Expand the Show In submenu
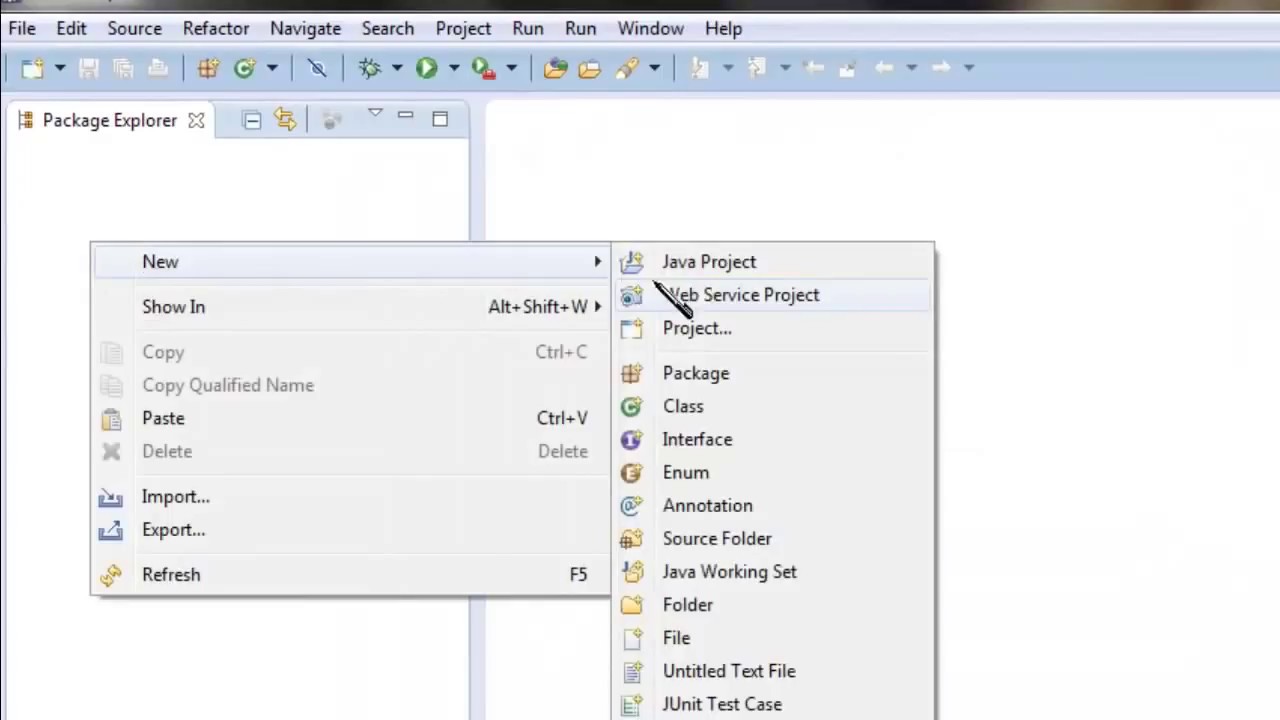Viewport: 1280px width, 720px height. pos(351,307)
